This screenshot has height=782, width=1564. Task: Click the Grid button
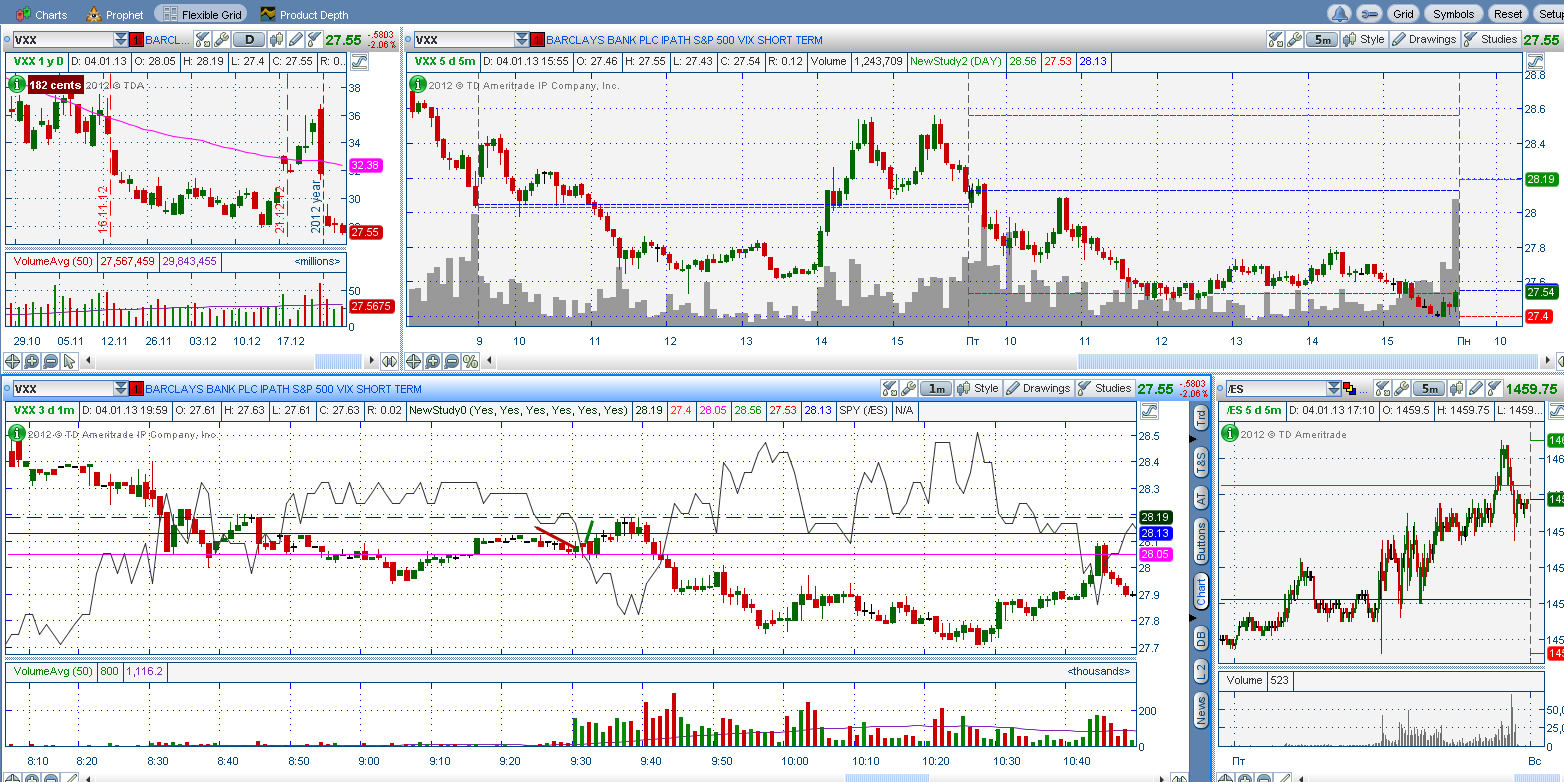point(1404,14)
